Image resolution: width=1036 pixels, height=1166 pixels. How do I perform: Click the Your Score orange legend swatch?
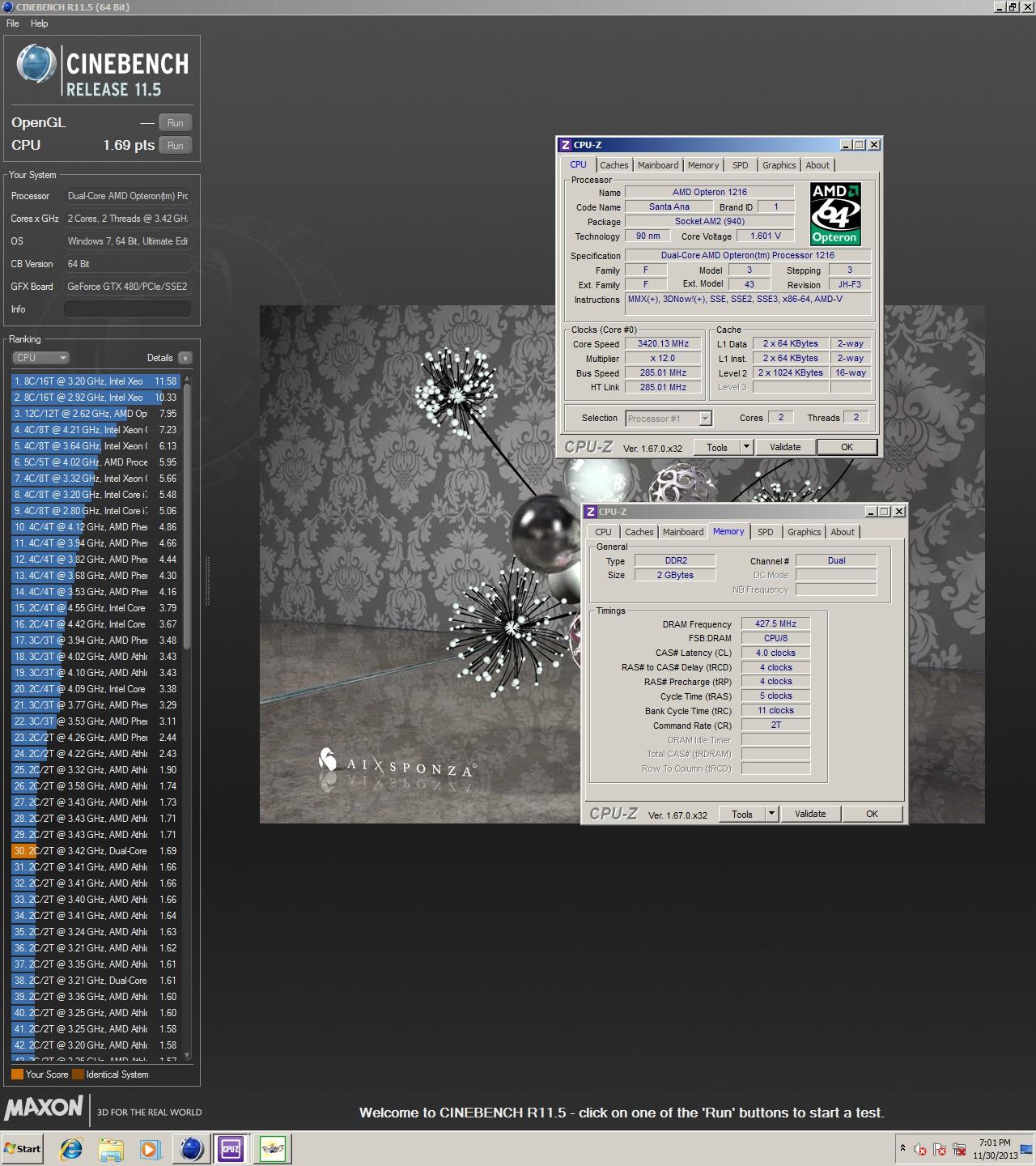(x=17, y=1075)
